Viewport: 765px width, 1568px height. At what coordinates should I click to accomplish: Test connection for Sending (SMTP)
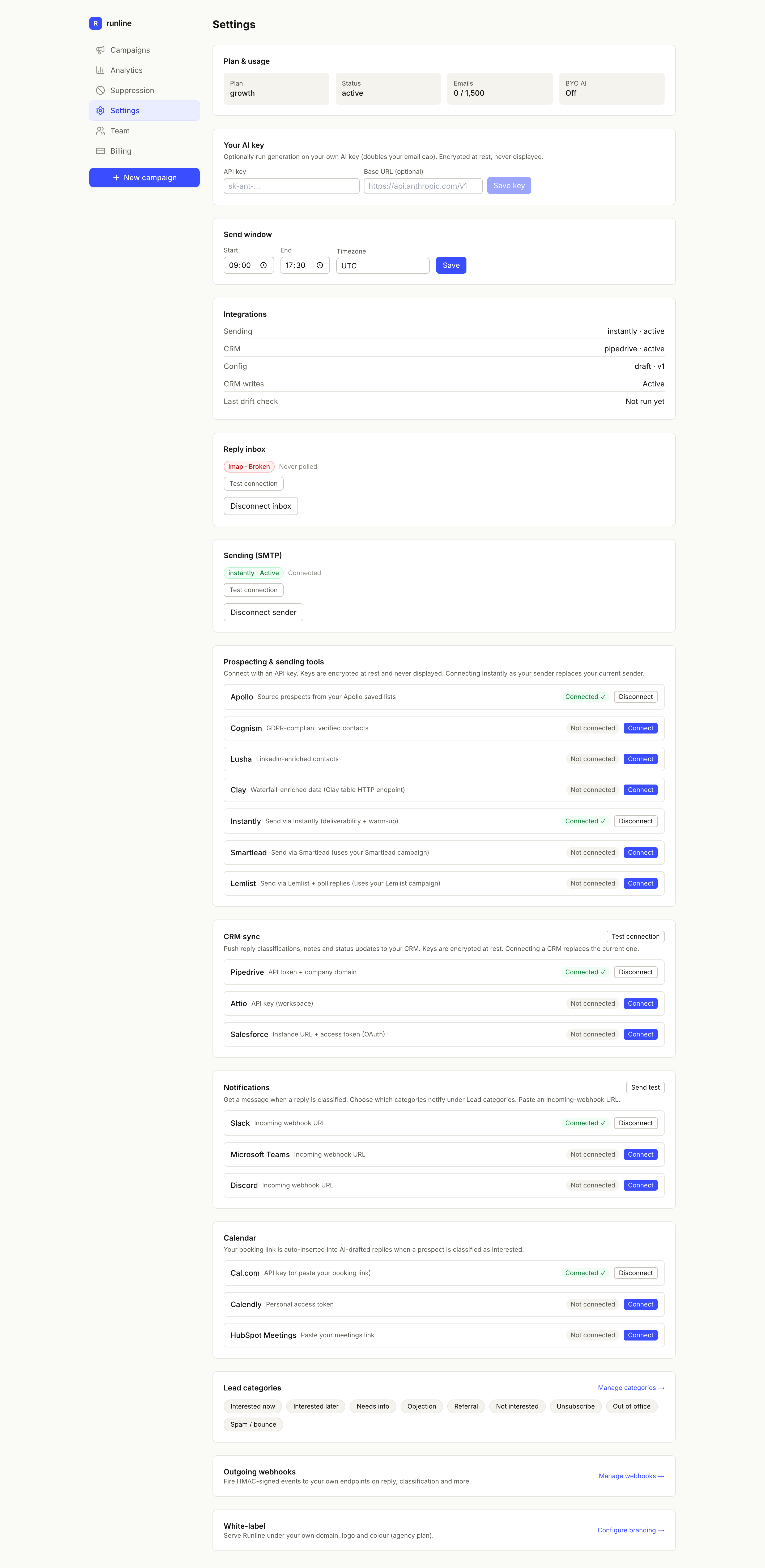tap(253, 590)
